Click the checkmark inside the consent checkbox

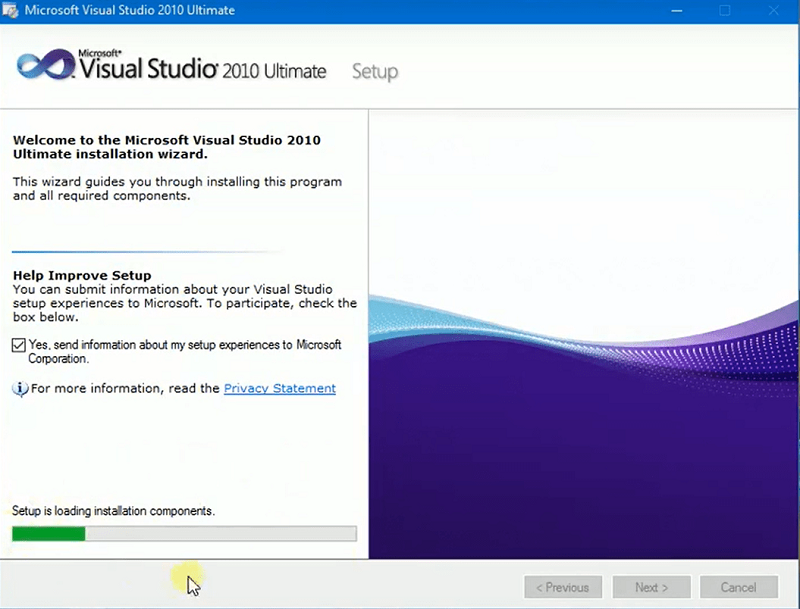[18, 344]
